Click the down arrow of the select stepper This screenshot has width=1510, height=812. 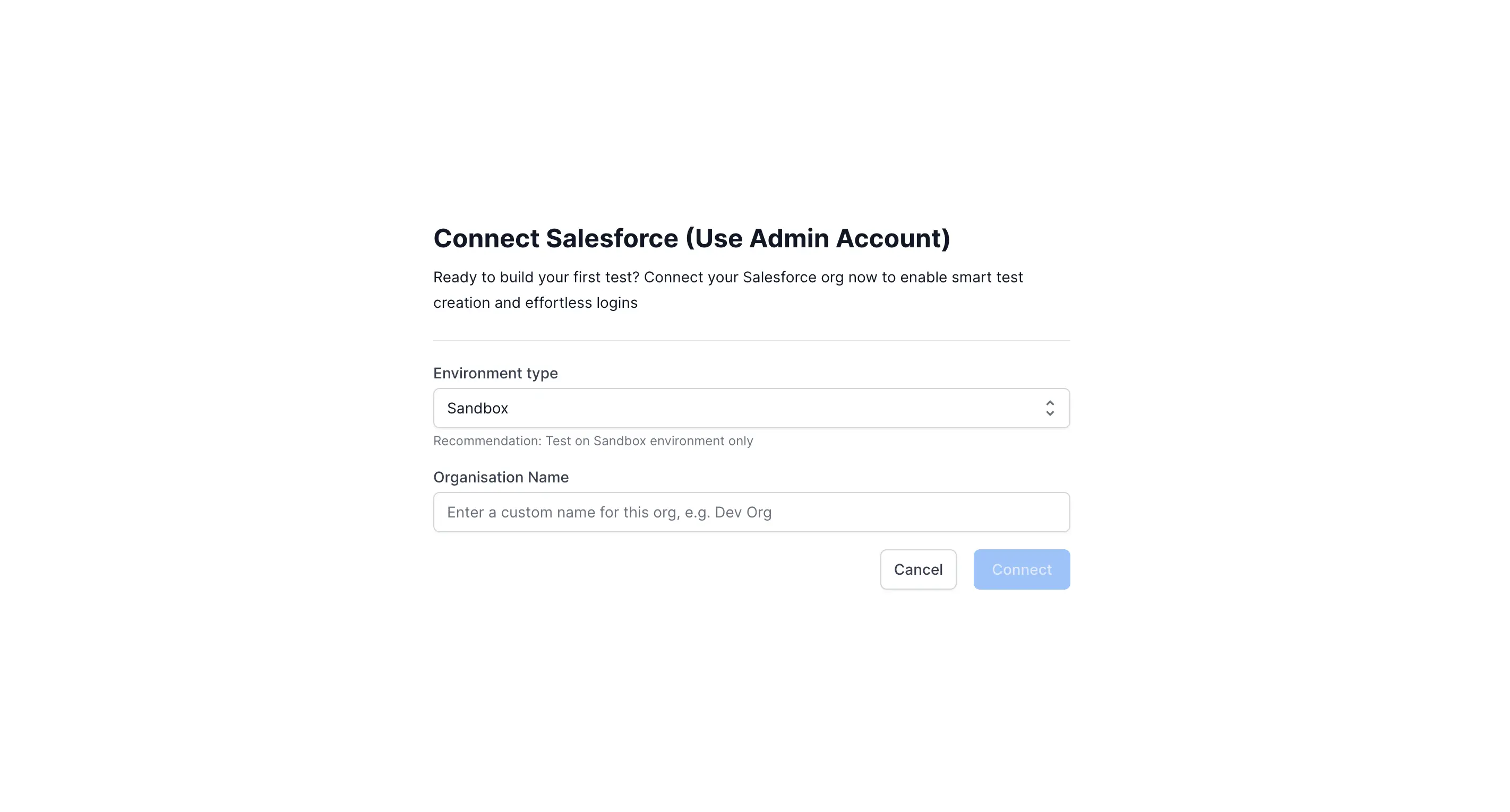tap(1050, 413)
